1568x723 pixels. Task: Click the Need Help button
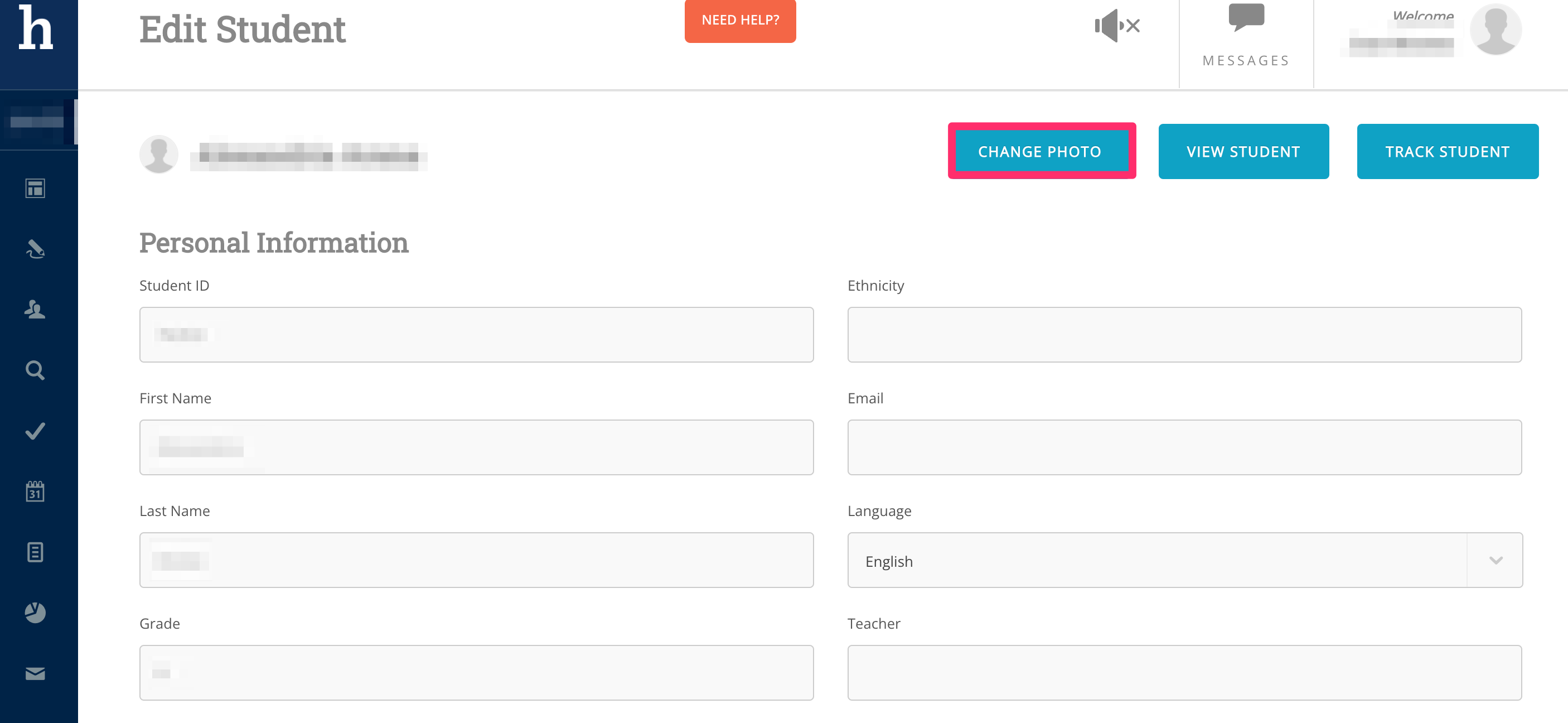739,20
